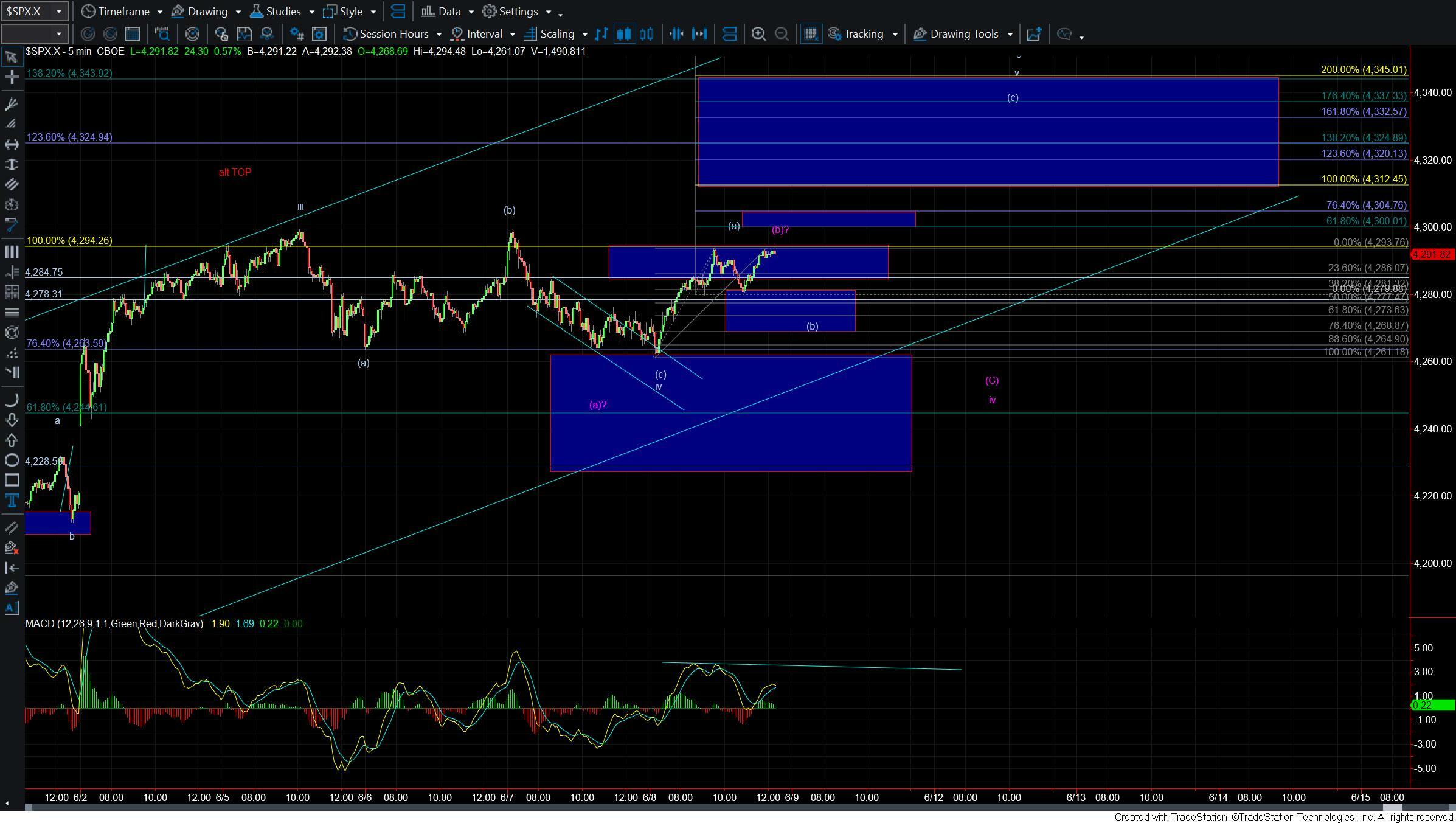1456x823 pixels.
Task: Open the $SPX.X symbol dropdown
Action: tap(58, 11)
